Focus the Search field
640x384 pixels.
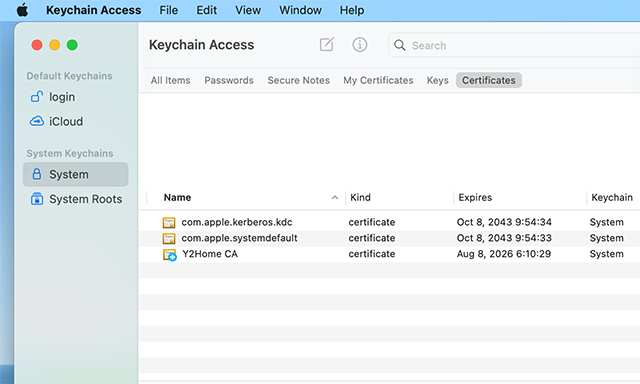pos(514,45)
